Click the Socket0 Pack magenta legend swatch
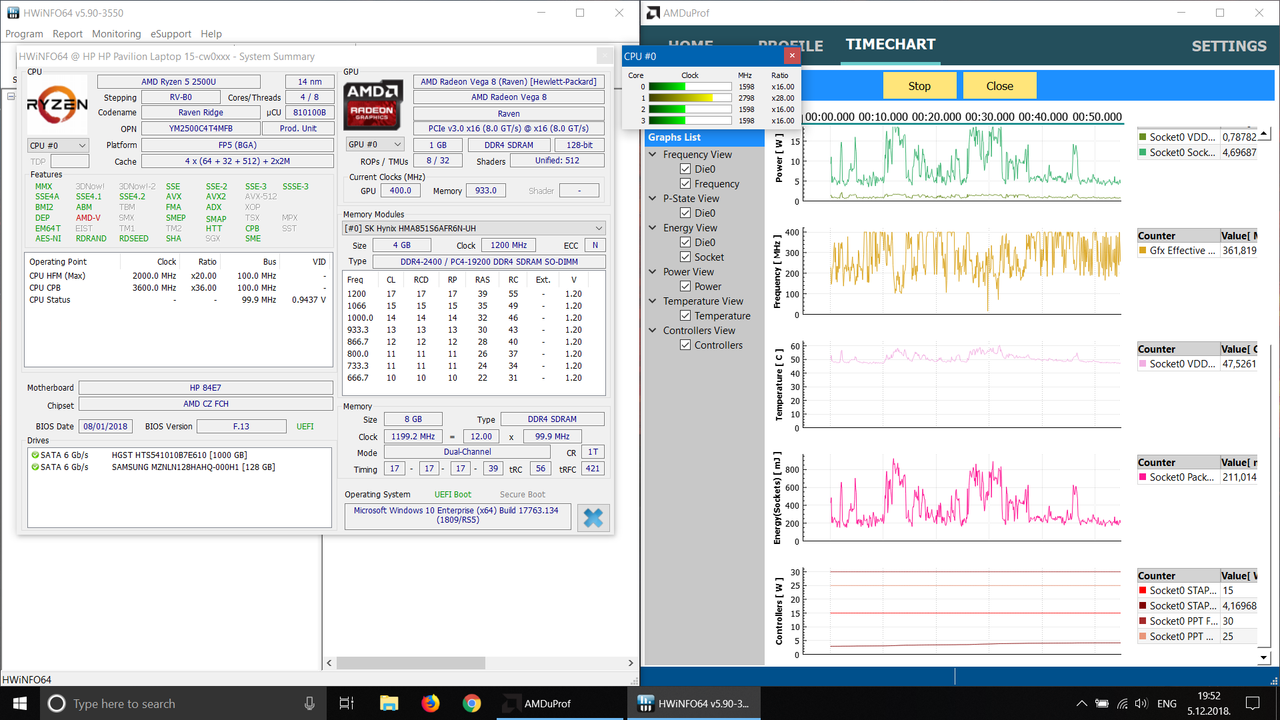1280x720 pixels. point(1143,478)
